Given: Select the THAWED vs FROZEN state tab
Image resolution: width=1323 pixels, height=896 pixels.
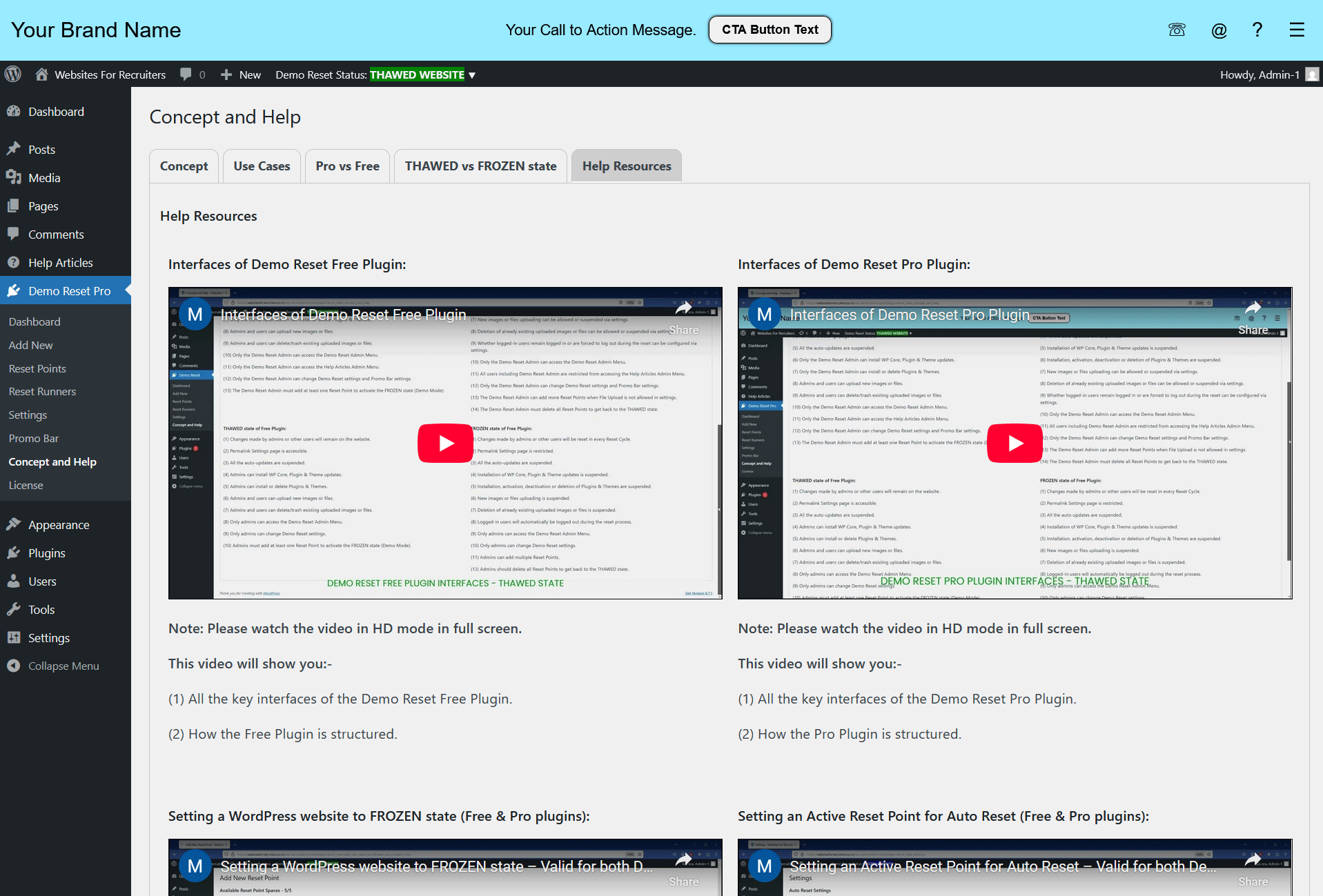Looking at the screenshot, I should [480, 166].
